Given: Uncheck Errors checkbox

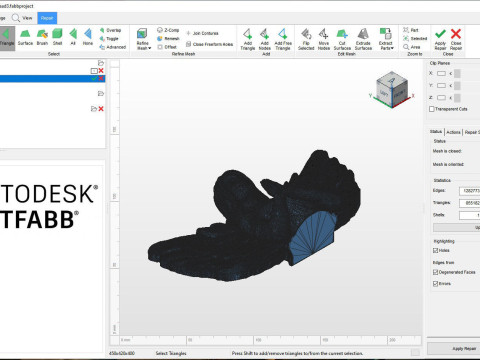Looking at the screenshot, I should 435,284.
